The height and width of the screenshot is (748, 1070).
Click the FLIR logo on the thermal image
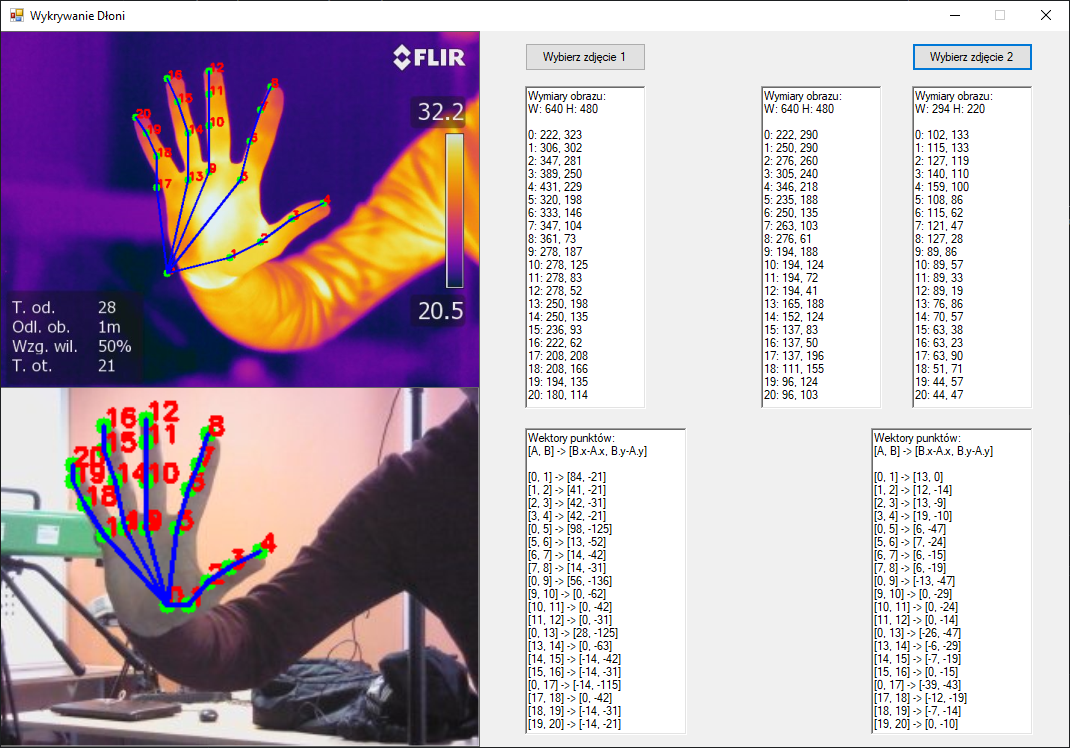pyautogui.click(x=428, y=57)
